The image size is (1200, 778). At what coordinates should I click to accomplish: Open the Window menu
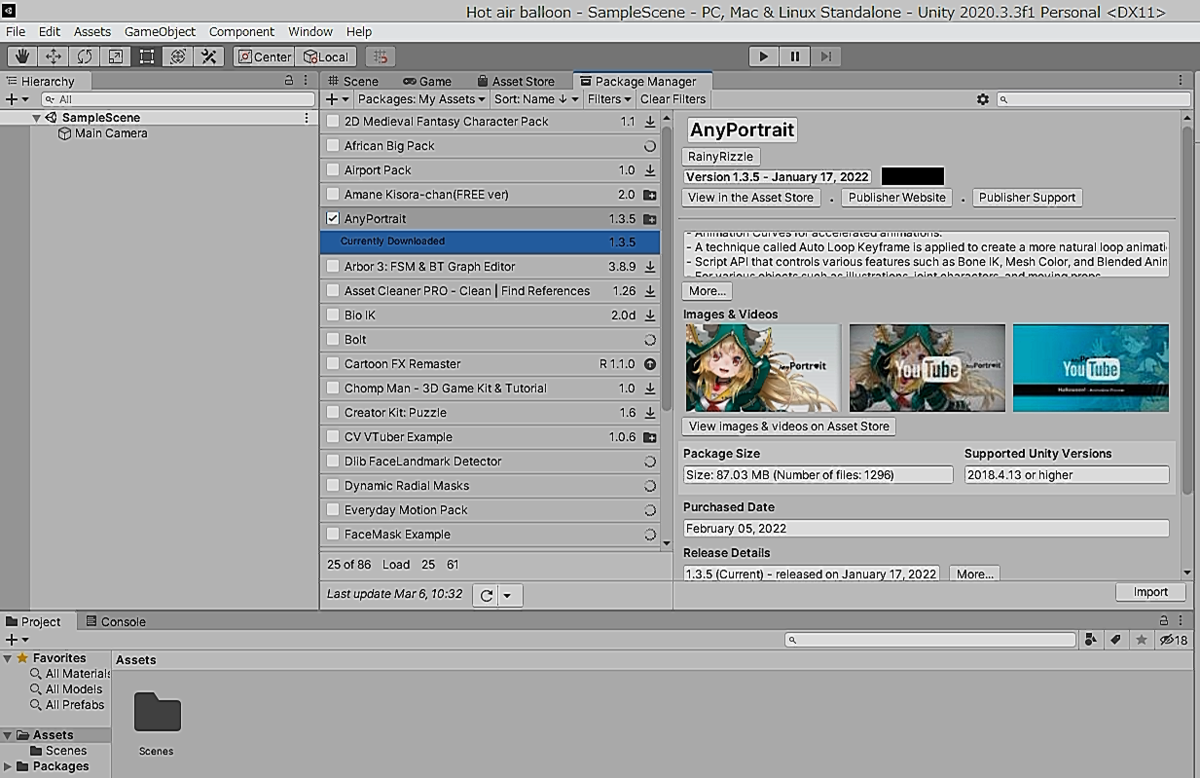click(x=310, y=32)
